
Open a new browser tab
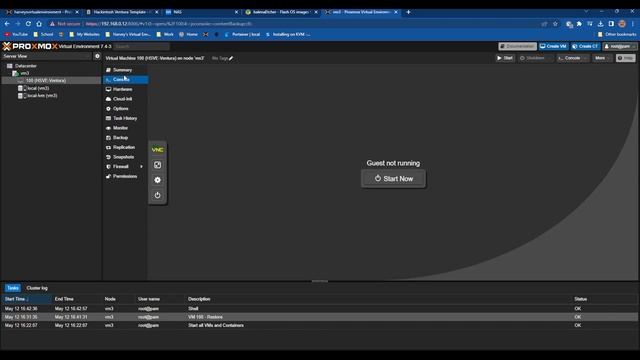click(408, 12)
